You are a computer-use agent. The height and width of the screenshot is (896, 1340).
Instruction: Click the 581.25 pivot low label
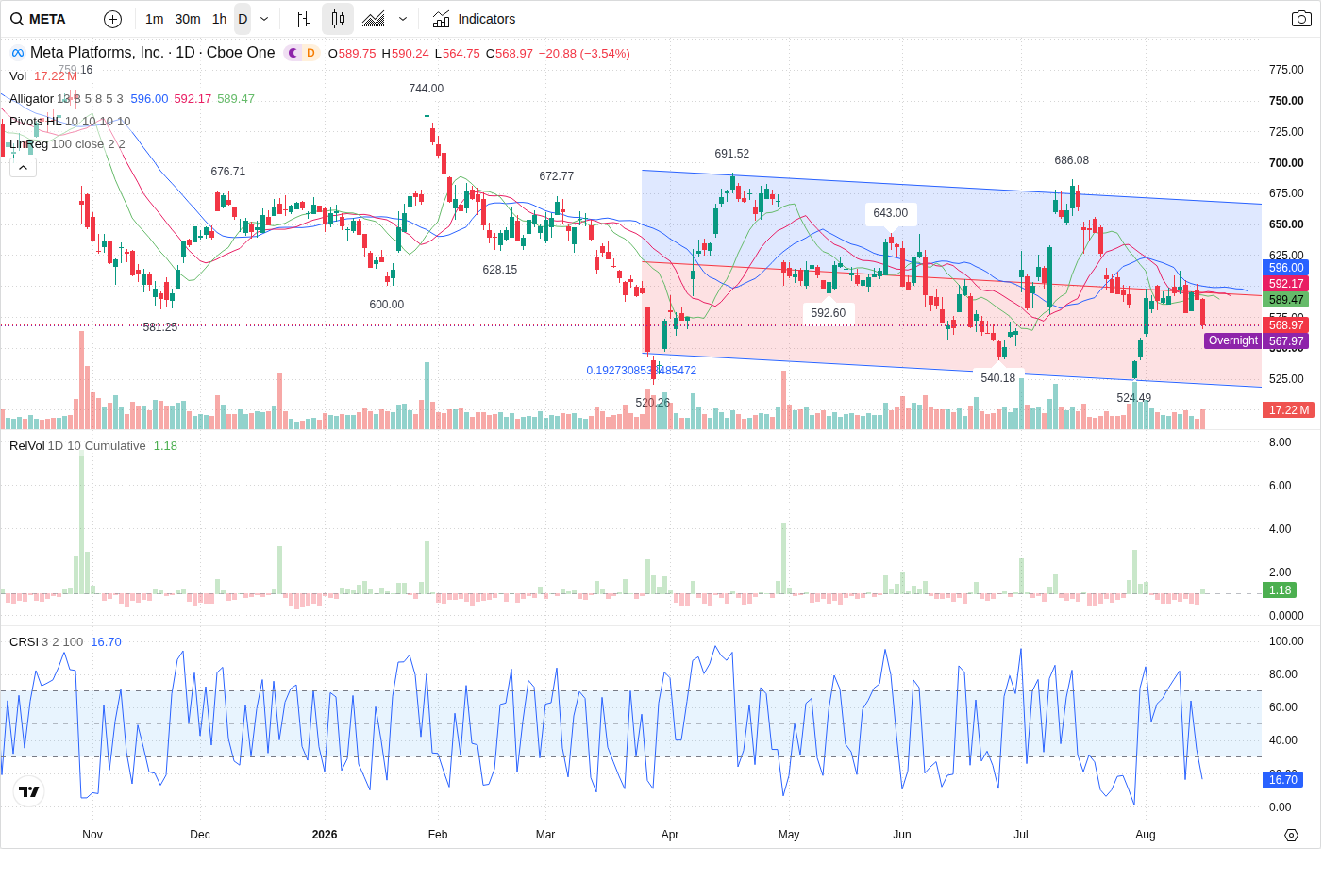pos(160,327)
